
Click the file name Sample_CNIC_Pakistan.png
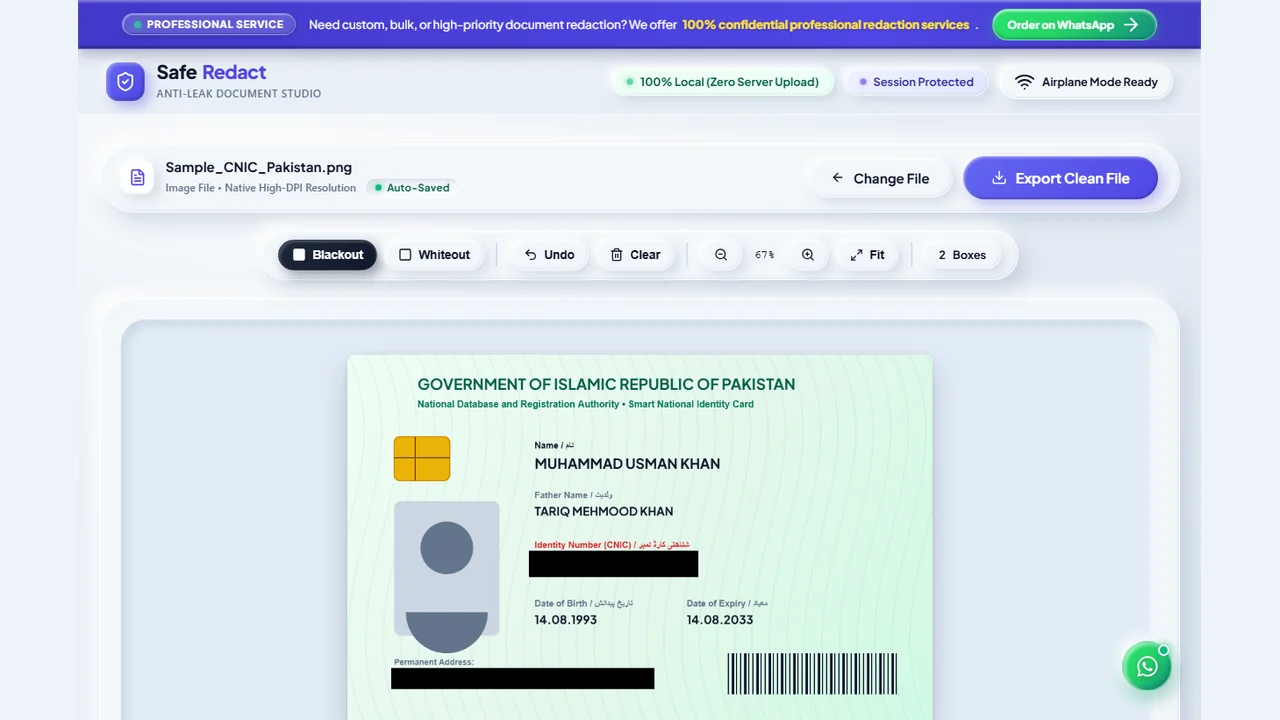(x=259, y=167)
